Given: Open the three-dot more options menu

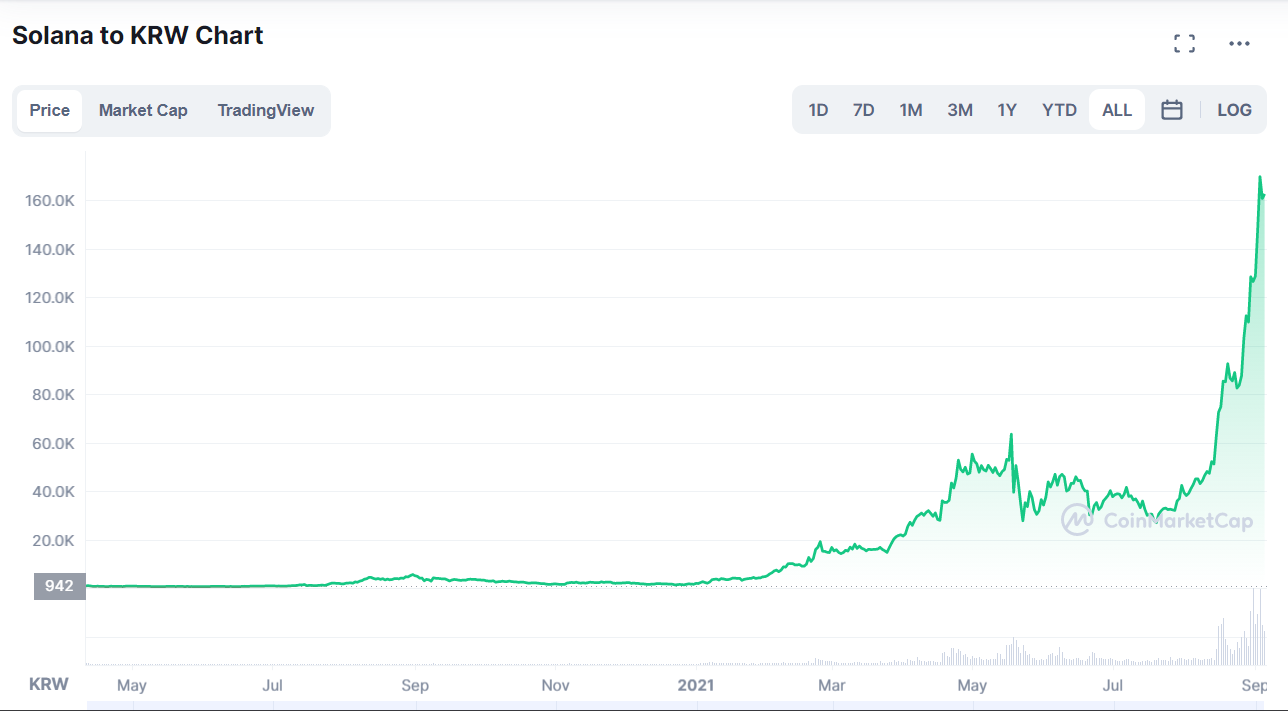Looking at the screenshot, I should (1239, 43).
